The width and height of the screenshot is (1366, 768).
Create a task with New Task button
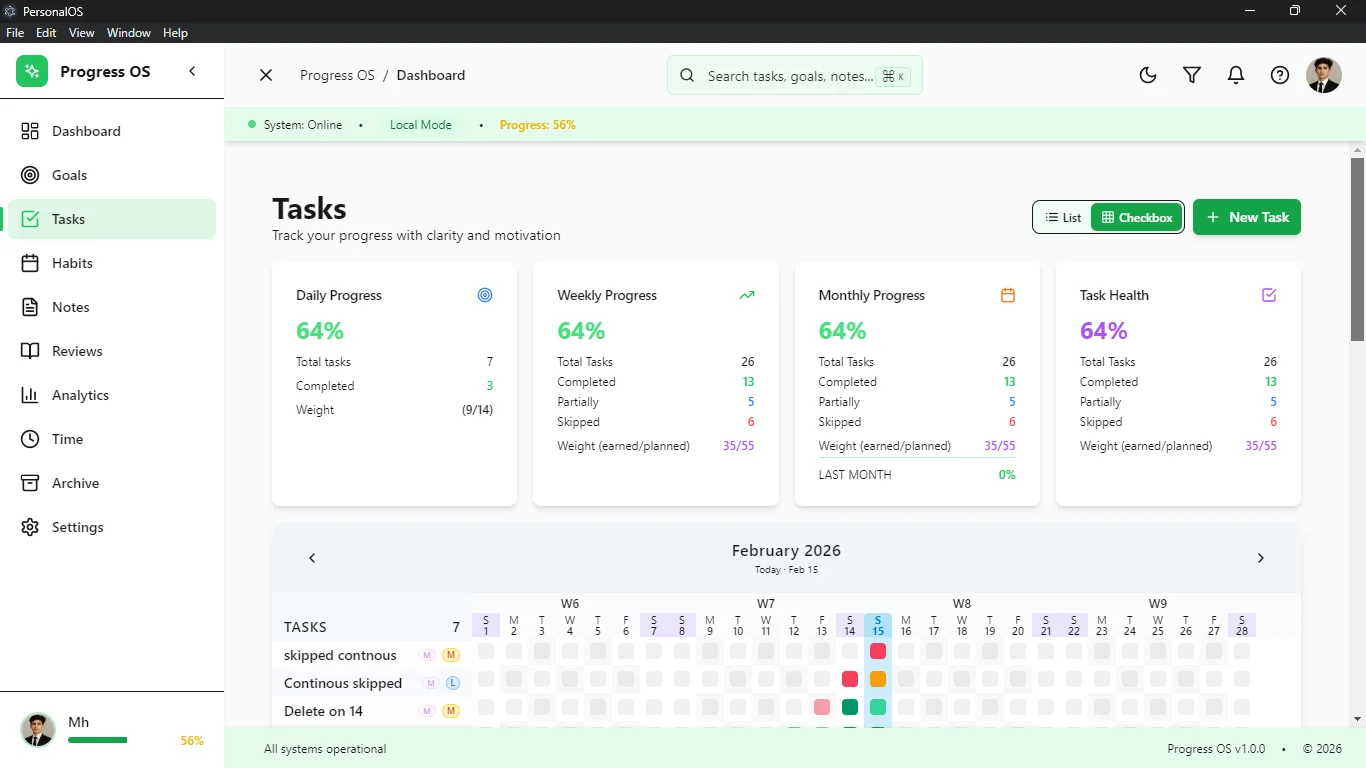coord(1247,217)
